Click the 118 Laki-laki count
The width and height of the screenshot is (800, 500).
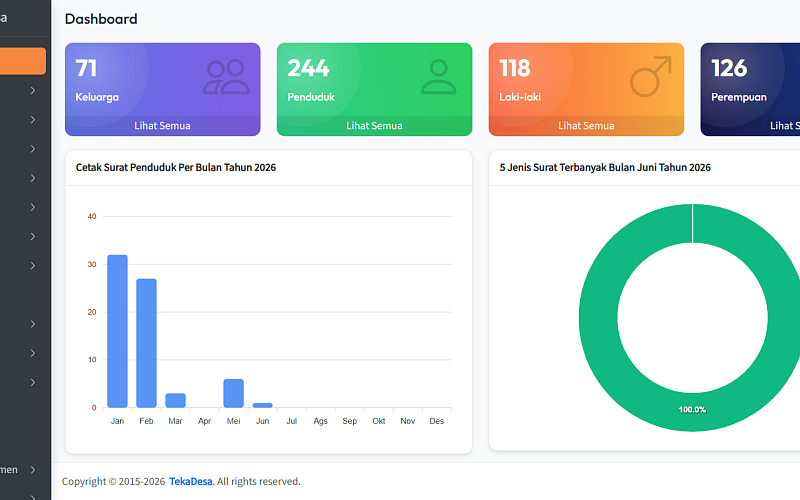(515, 68)
